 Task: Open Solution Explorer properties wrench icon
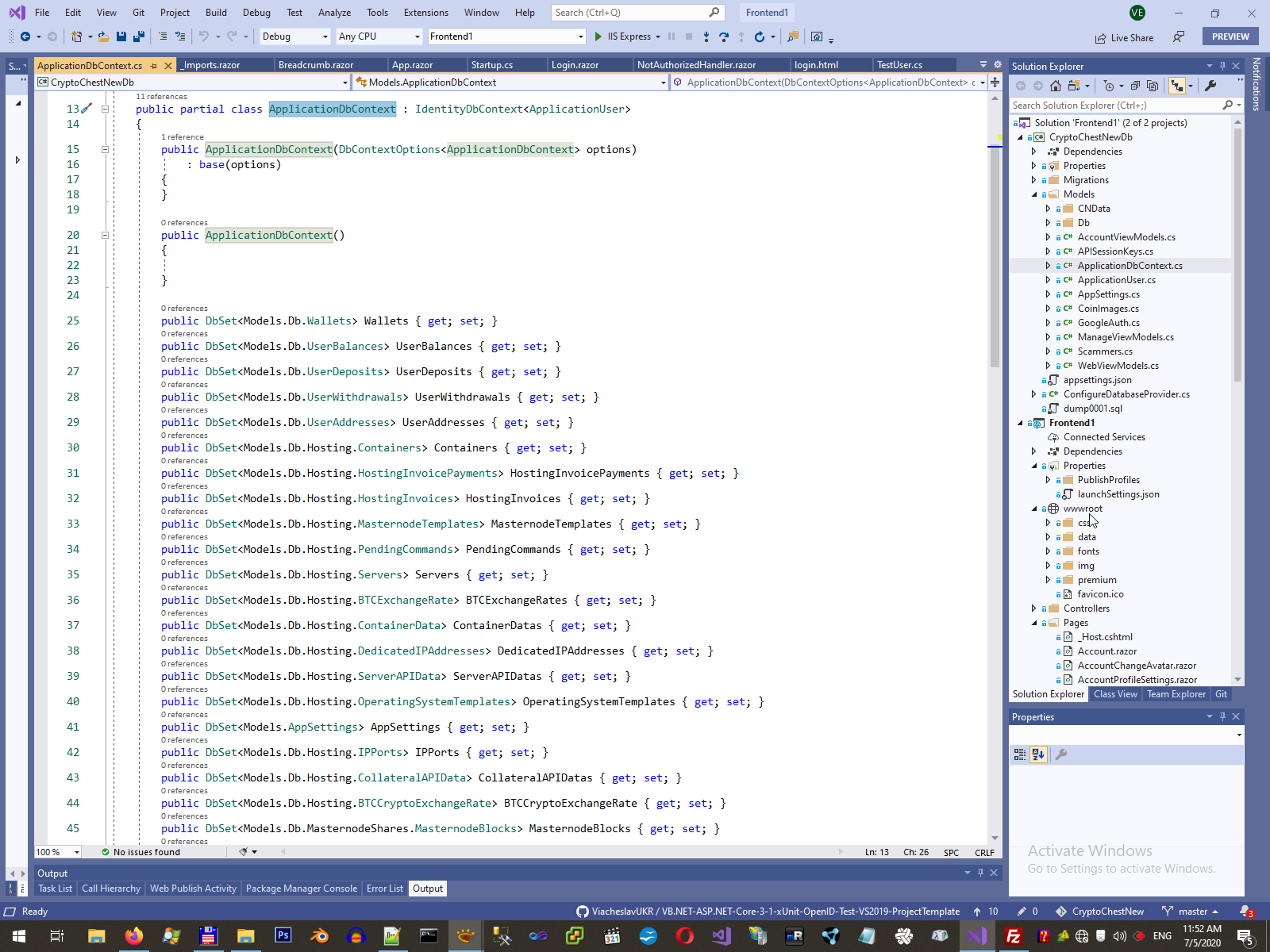[x=1210, y=86]
